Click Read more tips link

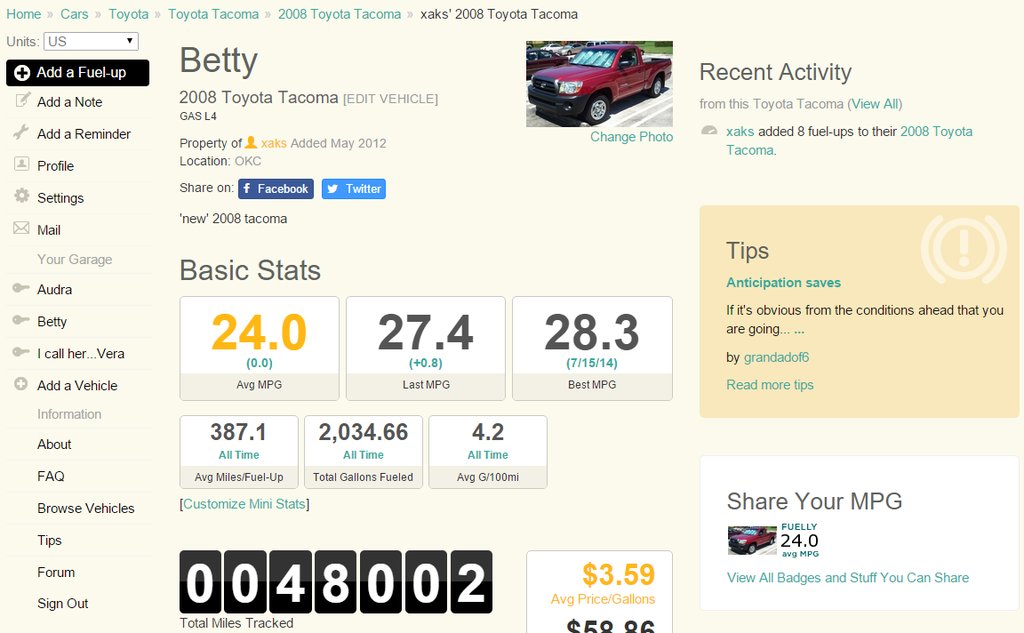(770, 385)
